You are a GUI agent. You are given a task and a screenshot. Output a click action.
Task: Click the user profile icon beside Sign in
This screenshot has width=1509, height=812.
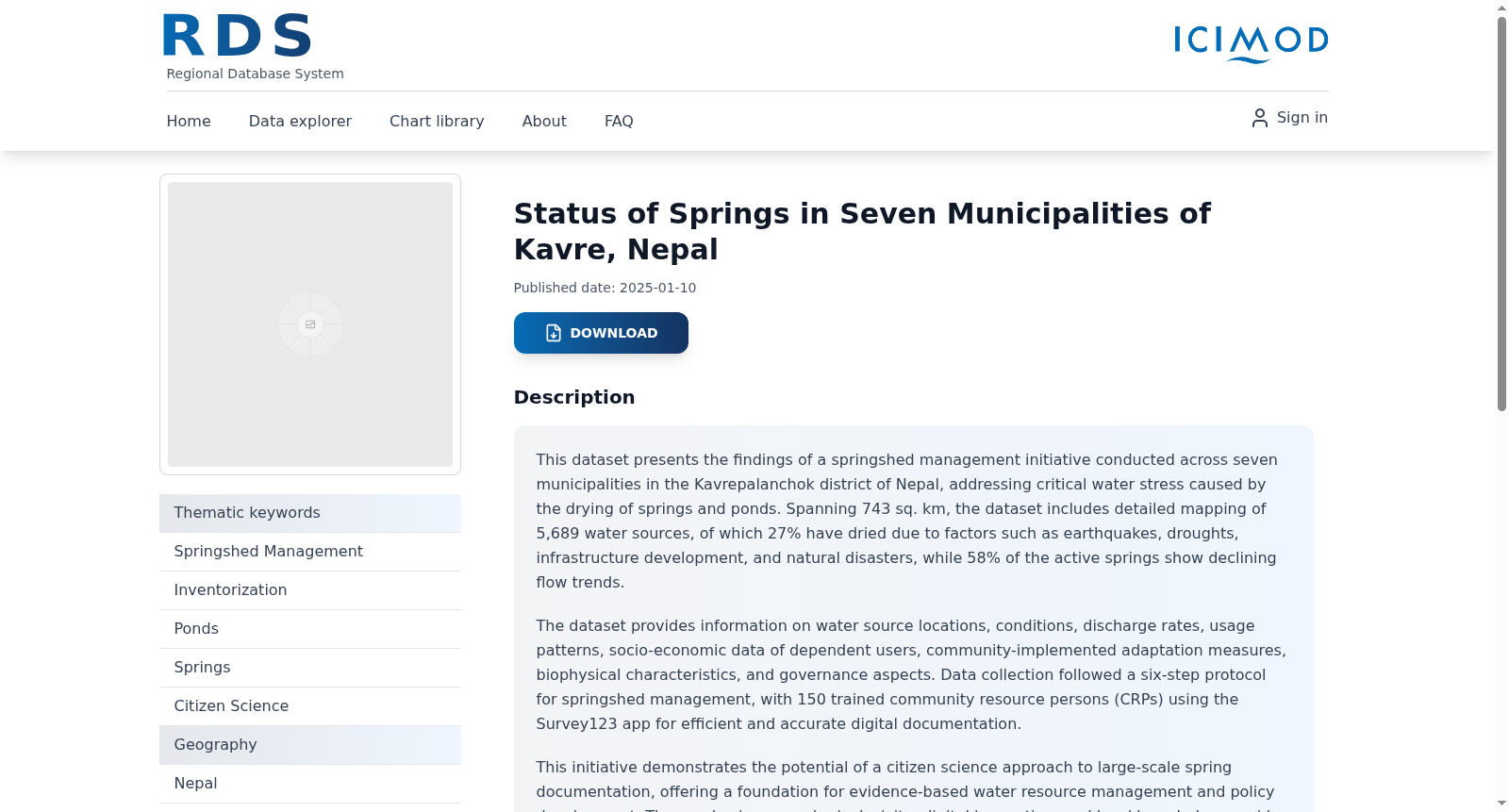1259,118
